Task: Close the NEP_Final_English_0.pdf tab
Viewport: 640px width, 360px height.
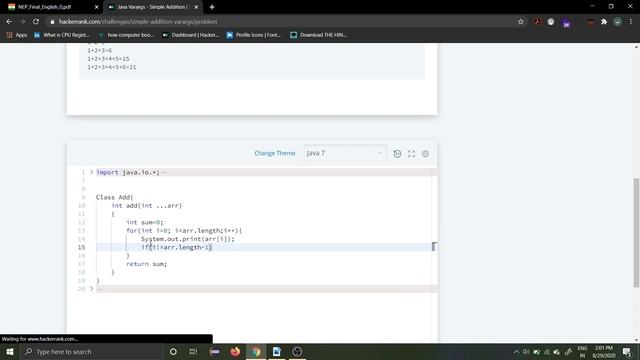Action: (x=97, y=7)
